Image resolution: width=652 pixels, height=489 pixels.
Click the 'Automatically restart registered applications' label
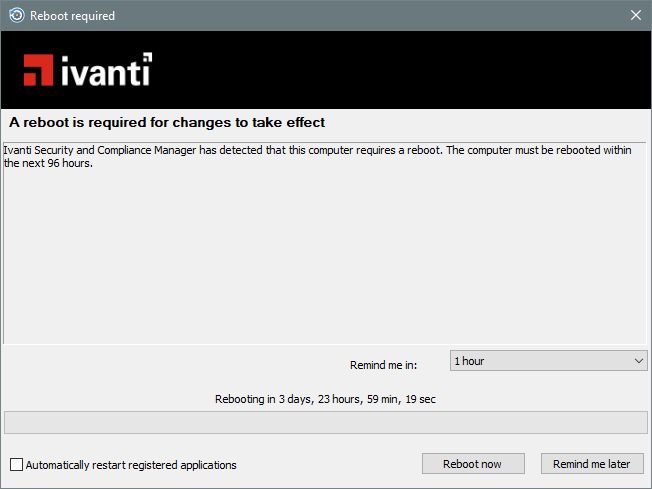click(x=131, y=464)
